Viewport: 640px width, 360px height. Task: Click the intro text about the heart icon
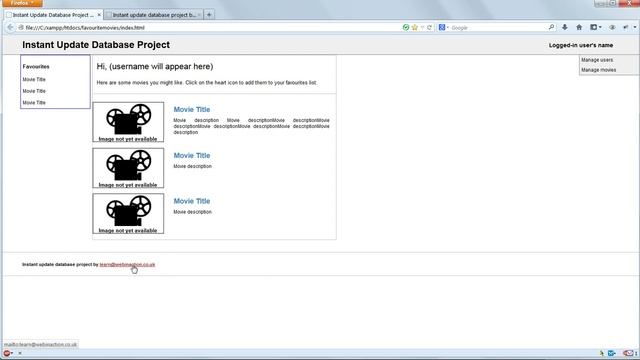(207, 83)
